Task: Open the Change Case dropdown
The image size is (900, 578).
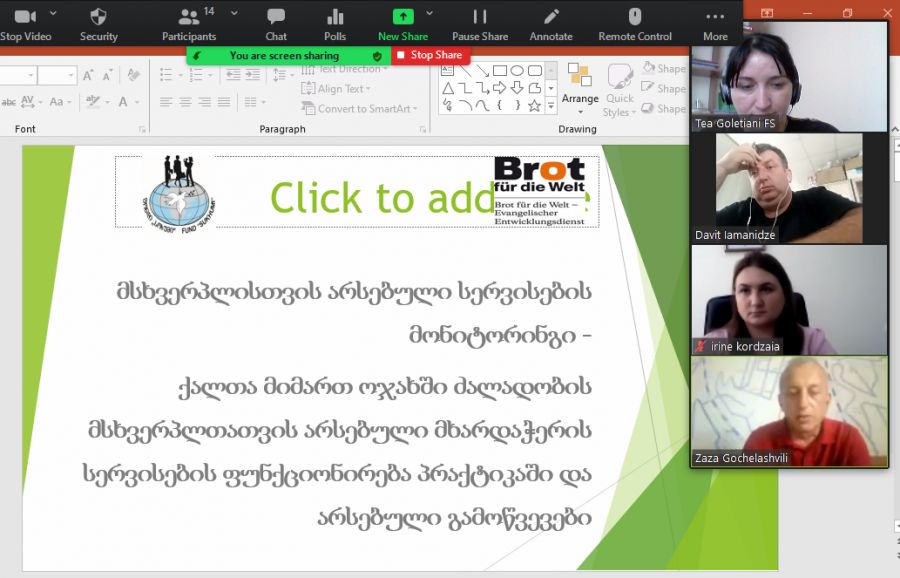Action: click(x=60, y=102)
